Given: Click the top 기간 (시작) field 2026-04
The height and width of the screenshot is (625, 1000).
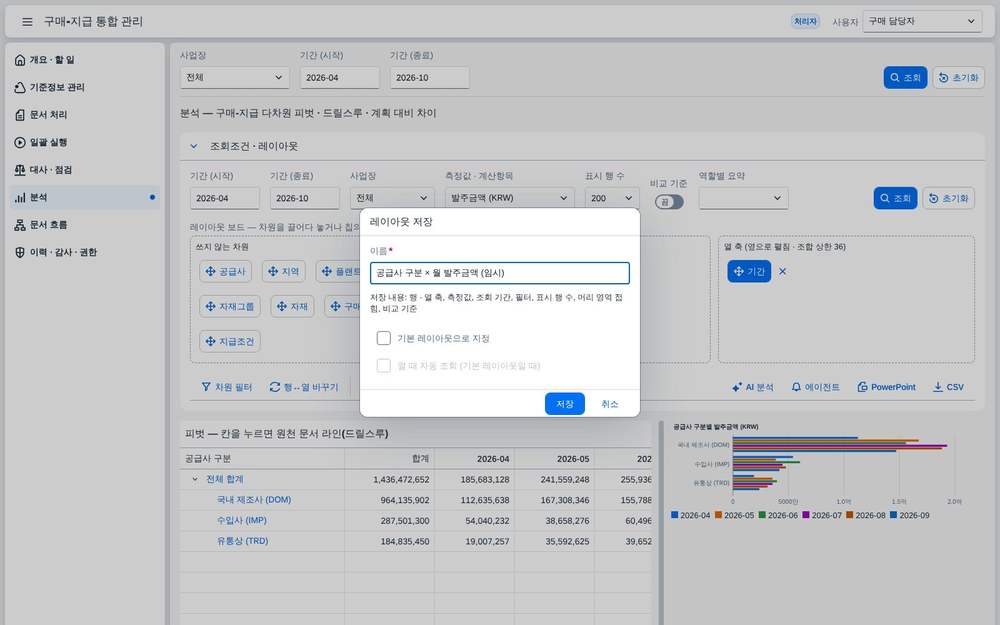Looking at the screenshot, I should 339,77.
